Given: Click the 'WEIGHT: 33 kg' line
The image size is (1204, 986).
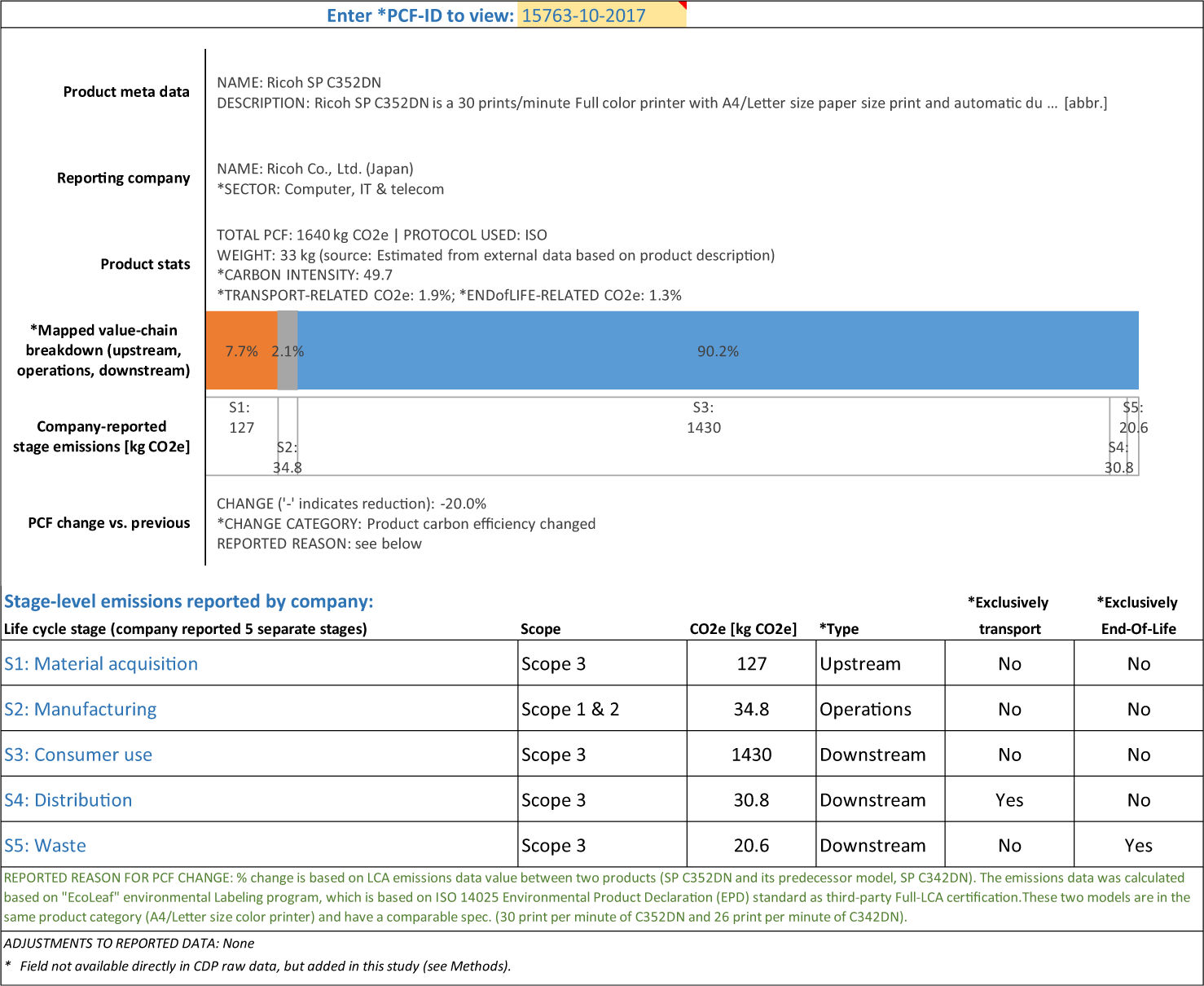Looking at the screenshot, I should pyautogui.click(x=495, y=255).
